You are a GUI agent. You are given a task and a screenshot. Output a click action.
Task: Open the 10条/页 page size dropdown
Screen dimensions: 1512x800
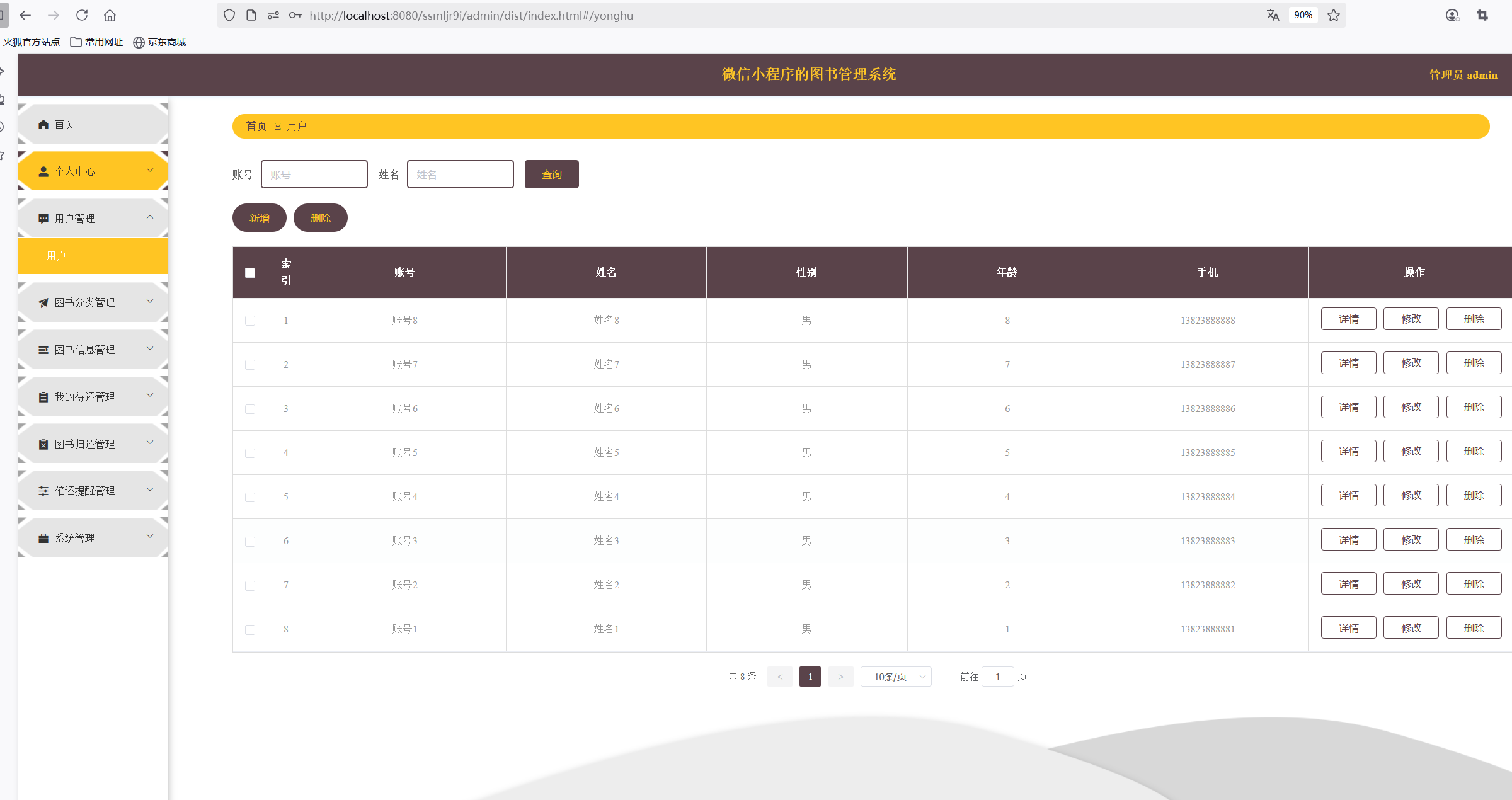pyautogui.click(x=895, y=677)
